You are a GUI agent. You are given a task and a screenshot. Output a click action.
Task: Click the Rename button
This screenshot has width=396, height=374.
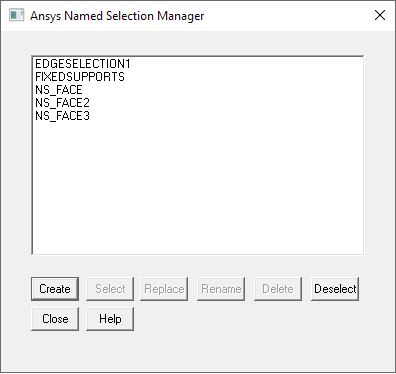click(221, 289)
